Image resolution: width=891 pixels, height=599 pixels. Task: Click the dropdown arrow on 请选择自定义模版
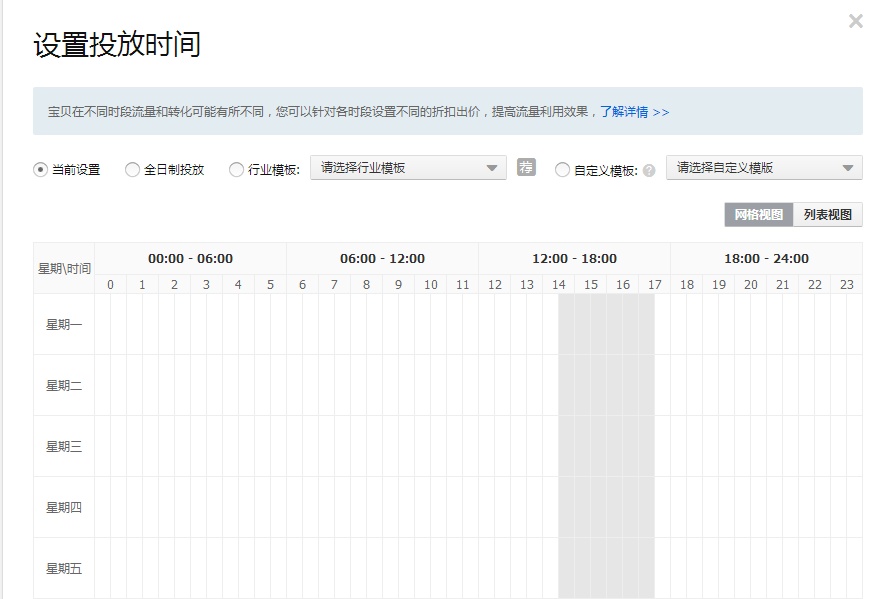[849, 168]
